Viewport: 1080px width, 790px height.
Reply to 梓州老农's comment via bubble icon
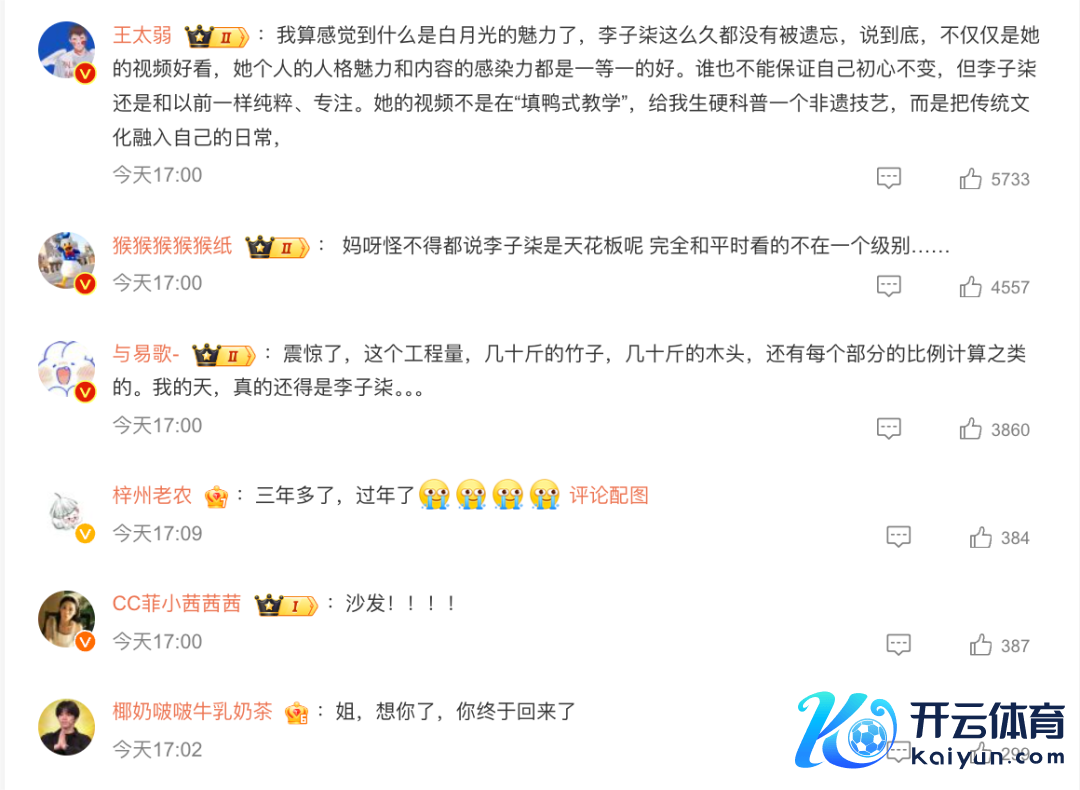click(898, 537)
